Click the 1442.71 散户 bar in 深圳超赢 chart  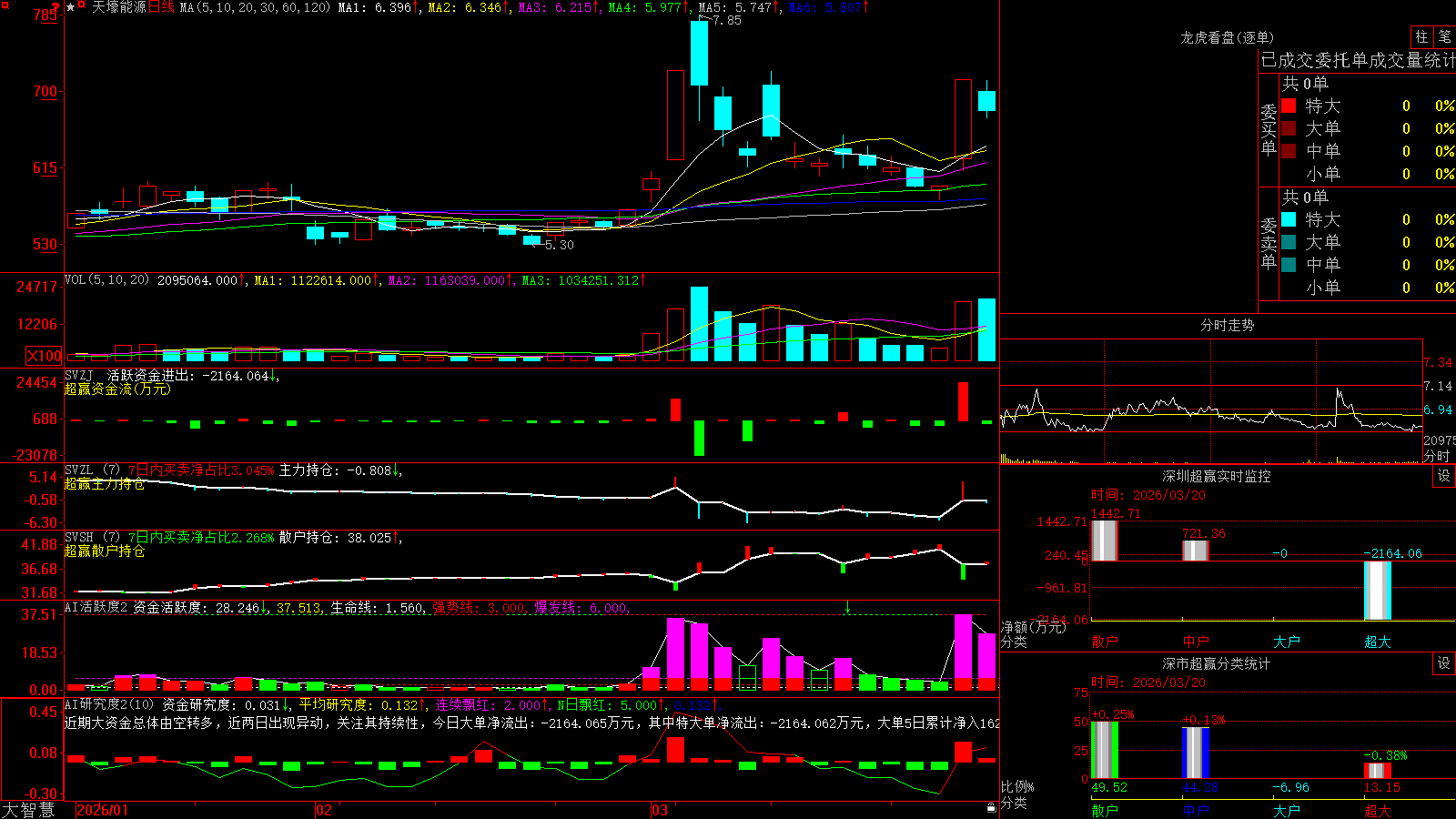click(1104, 540)
